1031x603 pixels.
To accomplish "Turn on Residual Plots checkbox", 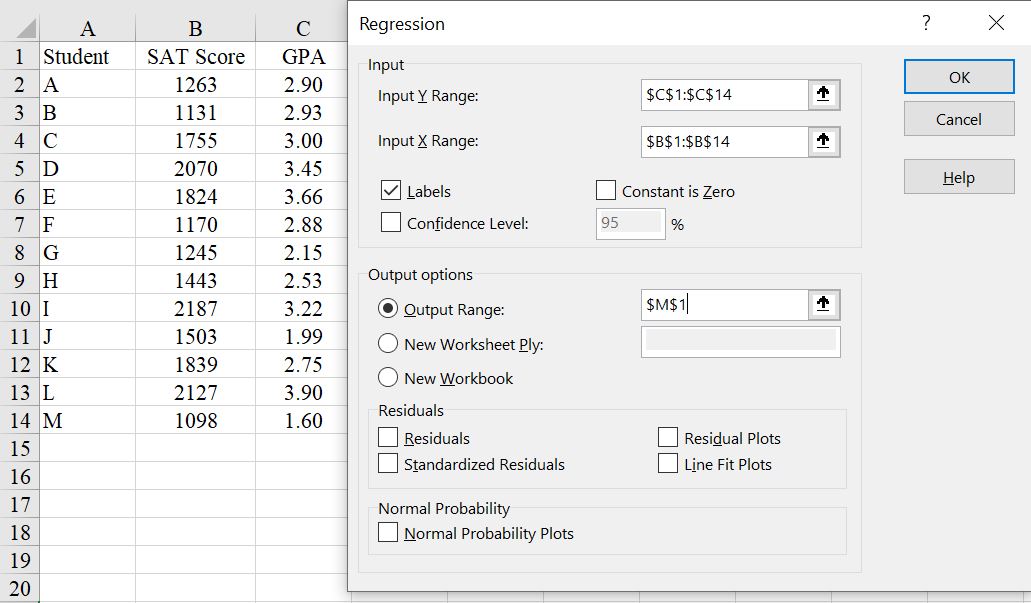I will (668, 438).
